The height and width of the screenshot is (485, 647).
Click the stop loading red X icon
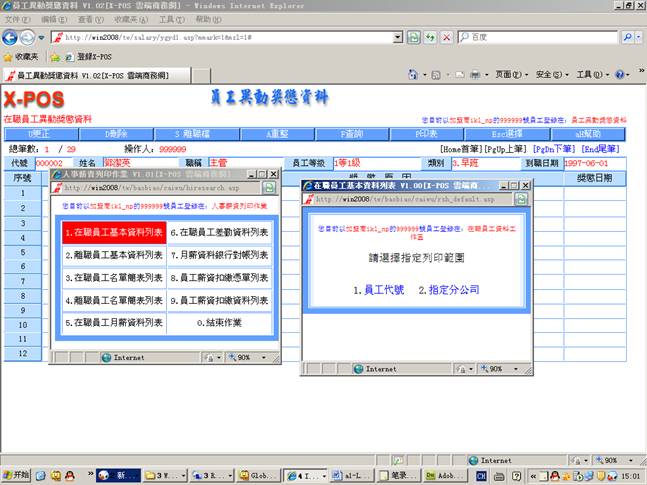445,37
